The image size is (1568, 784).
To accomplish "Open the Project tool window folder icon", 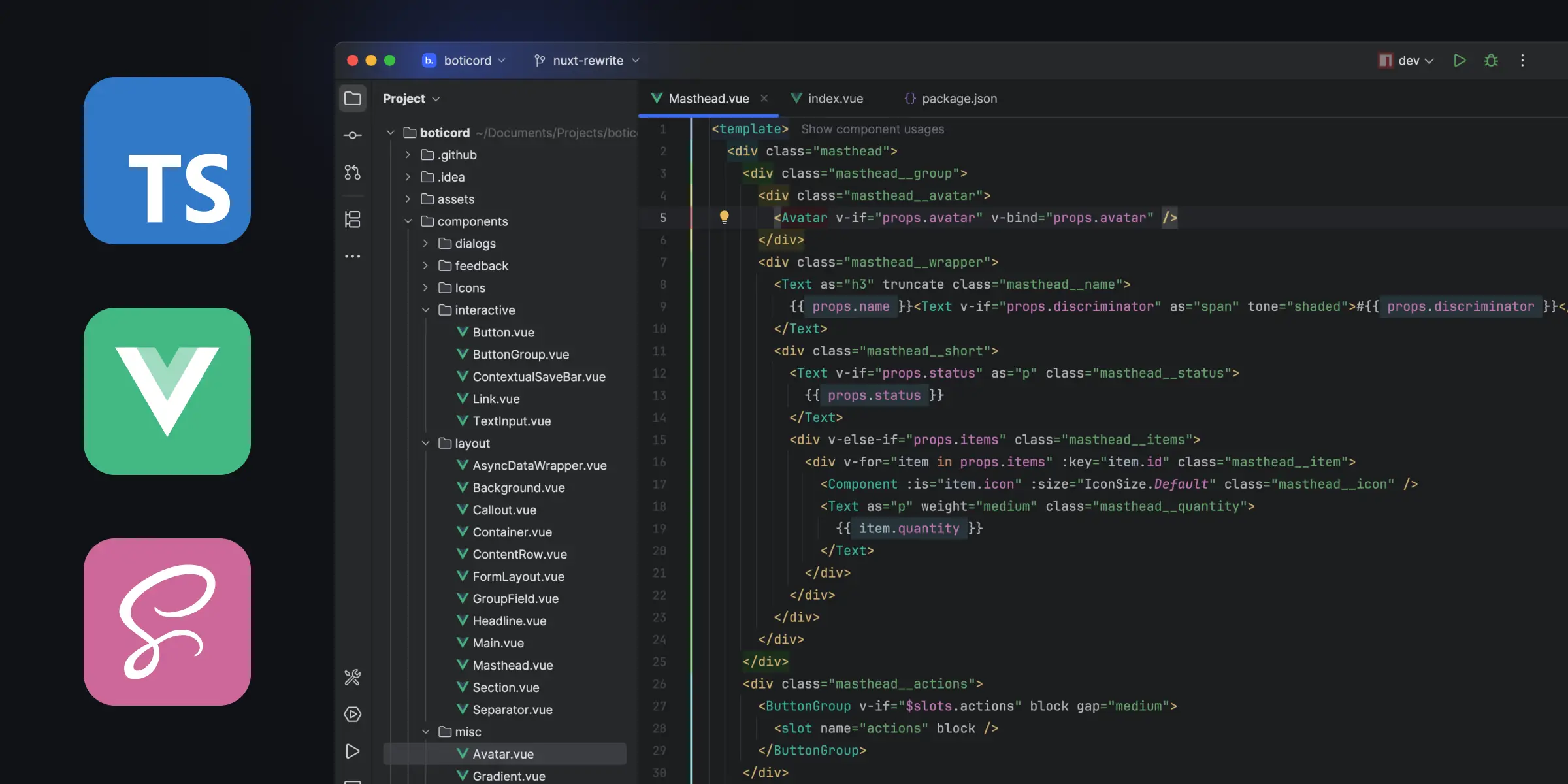I will [353, 99].
